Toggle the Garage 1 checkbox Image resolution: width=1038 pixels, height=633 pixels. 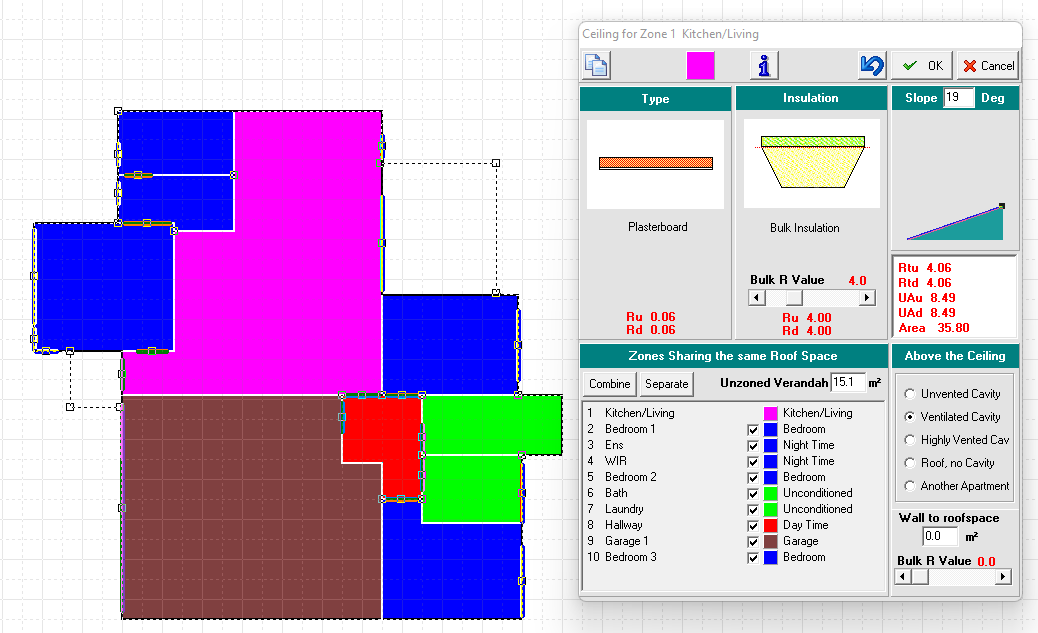[x=754, y=541]
